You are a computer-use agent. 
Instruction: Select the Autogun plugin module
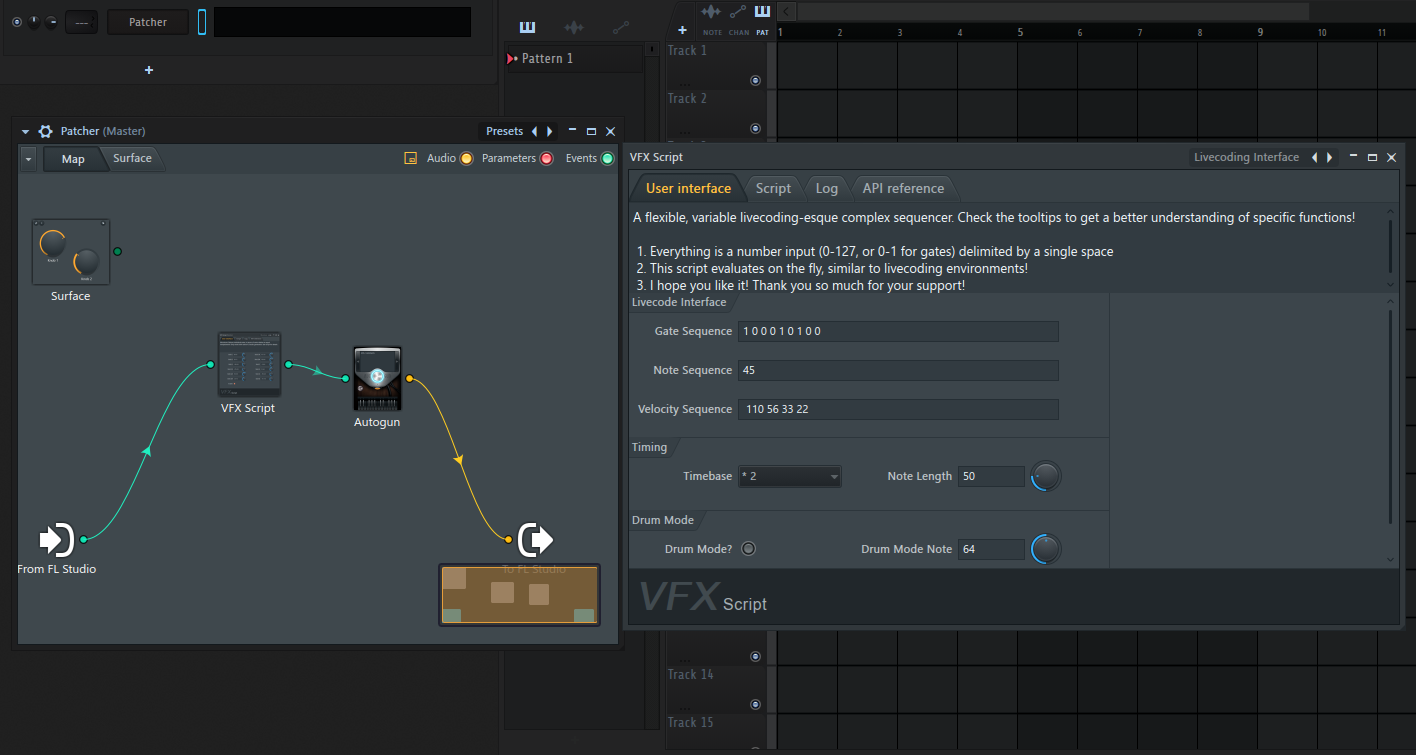pyautogui.click(x=378, y=379)
